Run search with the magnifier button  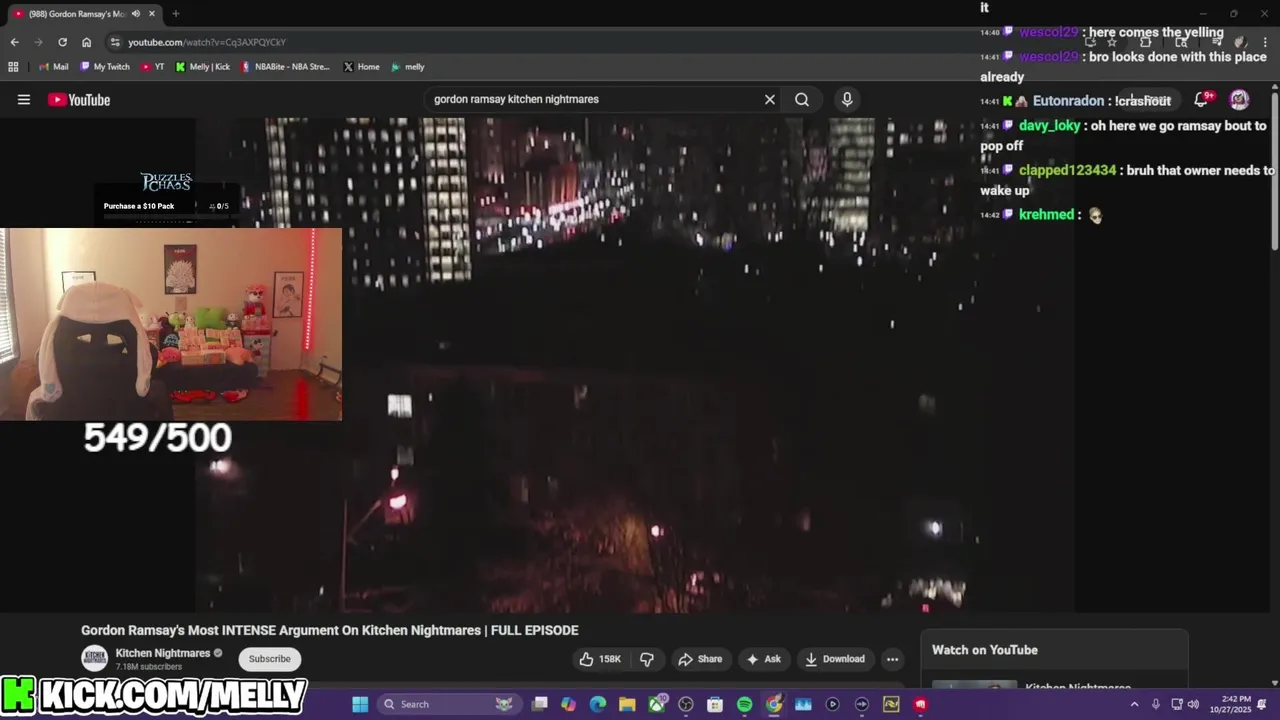tap(802, 99)
